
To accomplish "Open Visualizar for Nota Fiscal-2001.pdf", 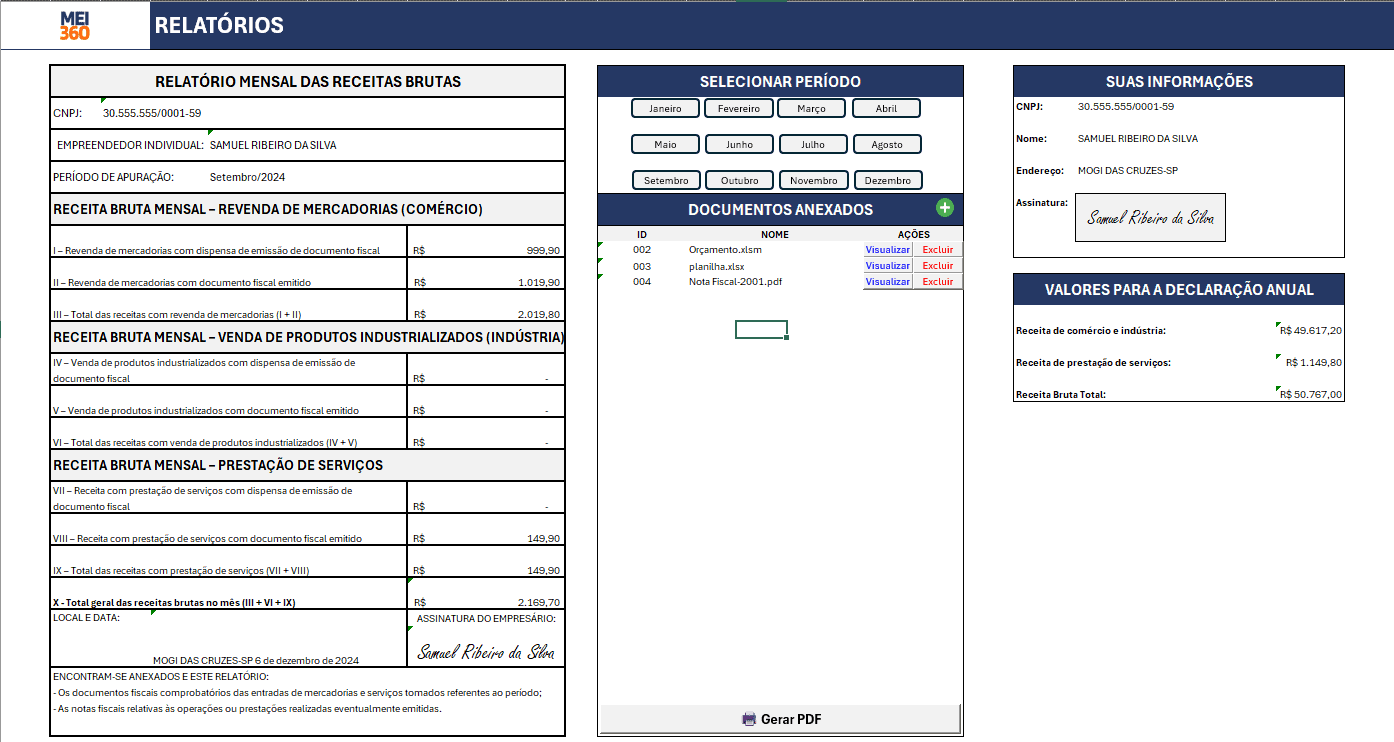I will tap(888, 282).
